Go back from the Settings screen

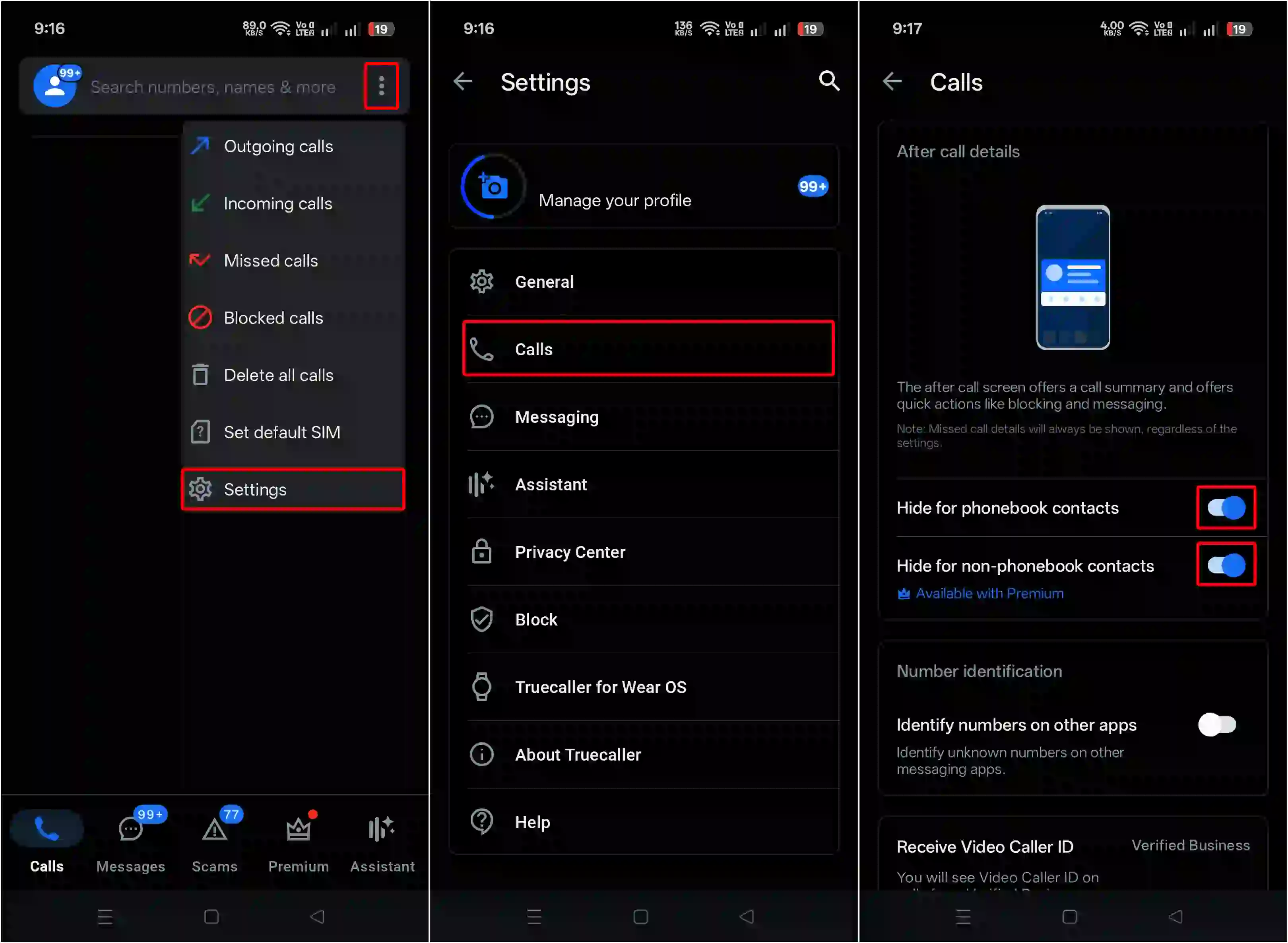tap(463, 81)
